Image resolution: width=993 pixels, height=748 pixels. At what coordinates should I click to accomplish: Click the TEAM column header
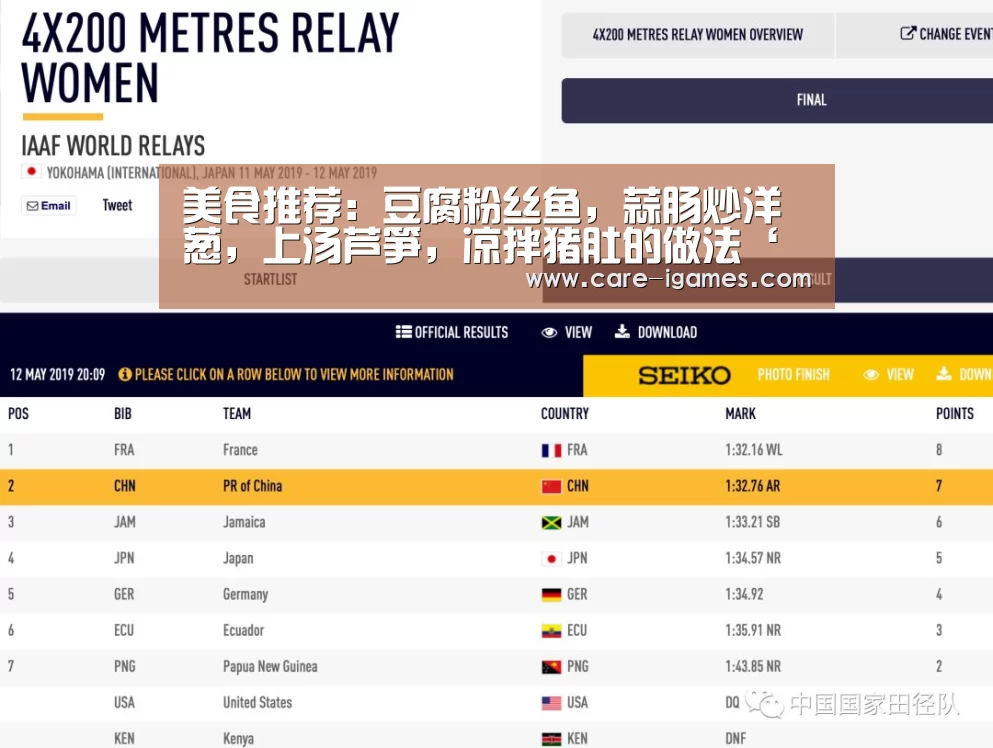click(237, 414)
